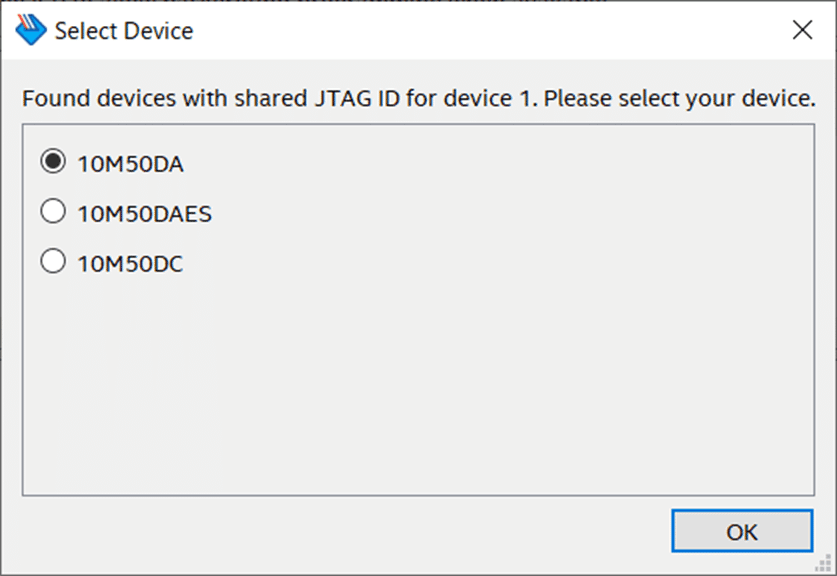Screen dimensions: 837x576
Task: Click the Select Device title text
Action: click(x=124, y=31)
